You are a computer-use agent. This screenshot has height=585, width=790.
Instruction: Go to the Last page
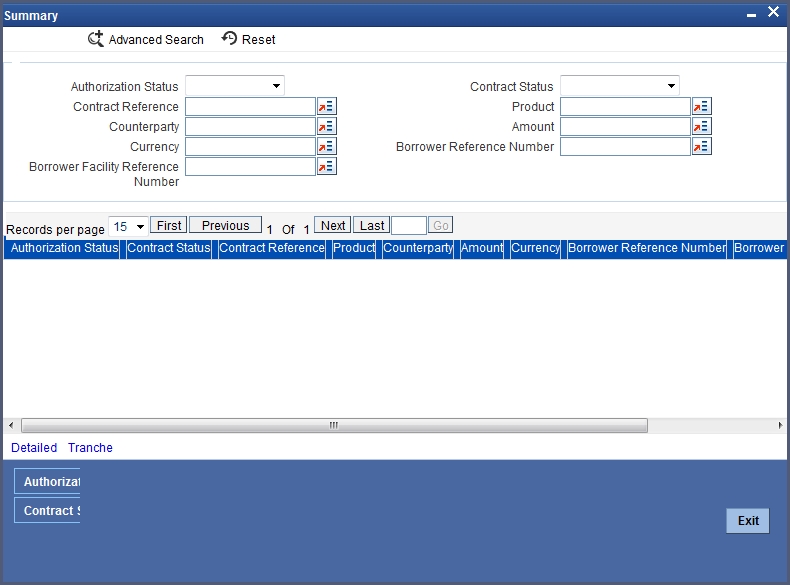[371, 225]
